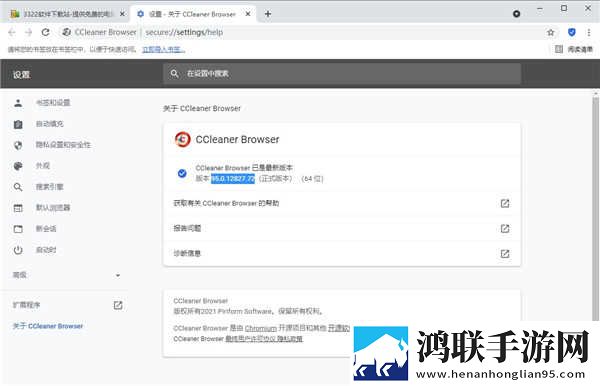Open the 外观 settings section
The image size is (600, 386).
[42, 166]
